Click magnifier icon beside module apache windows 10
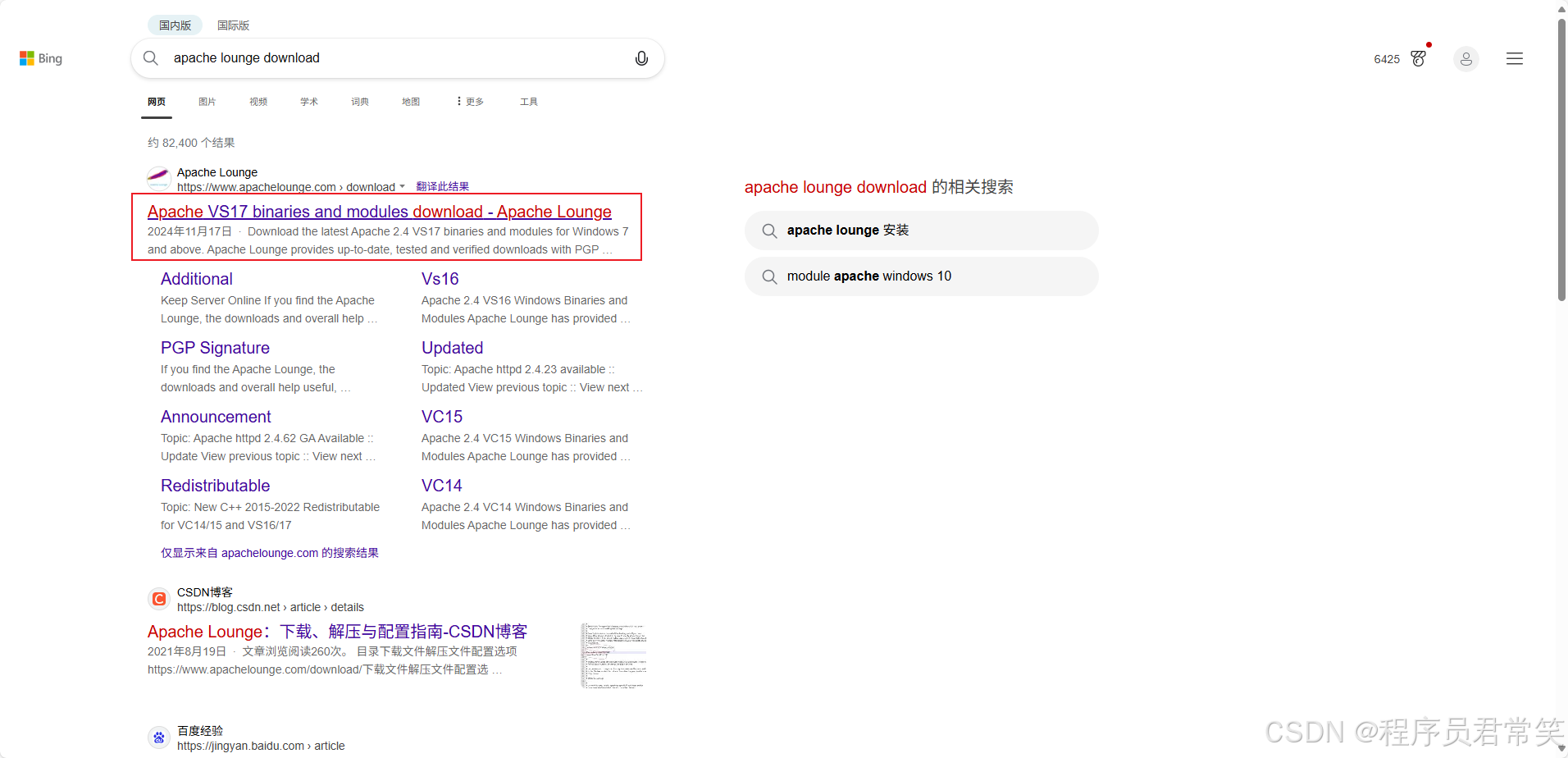1568x758 pixels. tap(769, 276)
